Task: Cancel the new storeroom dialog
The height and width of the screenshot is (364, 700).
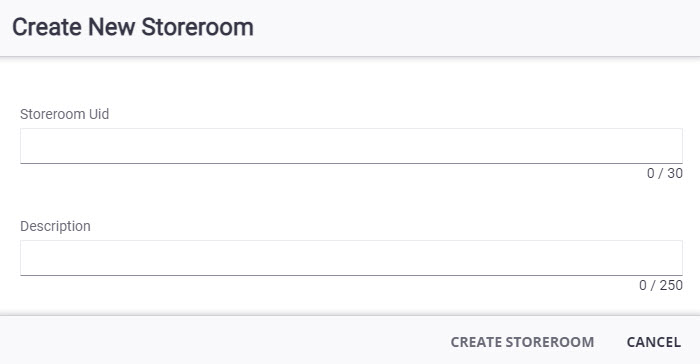Action: coord(654,342)
